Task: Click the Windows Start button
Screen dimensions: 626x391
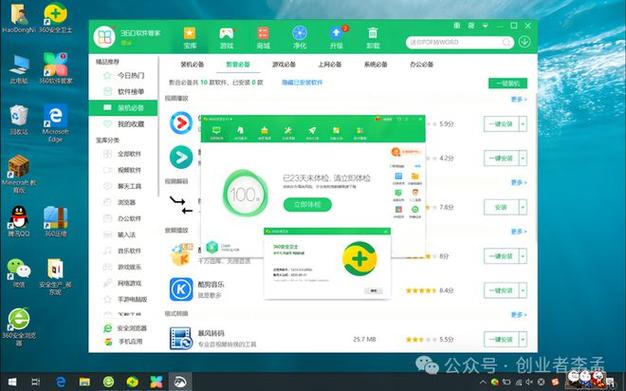Action: [12, 382]
